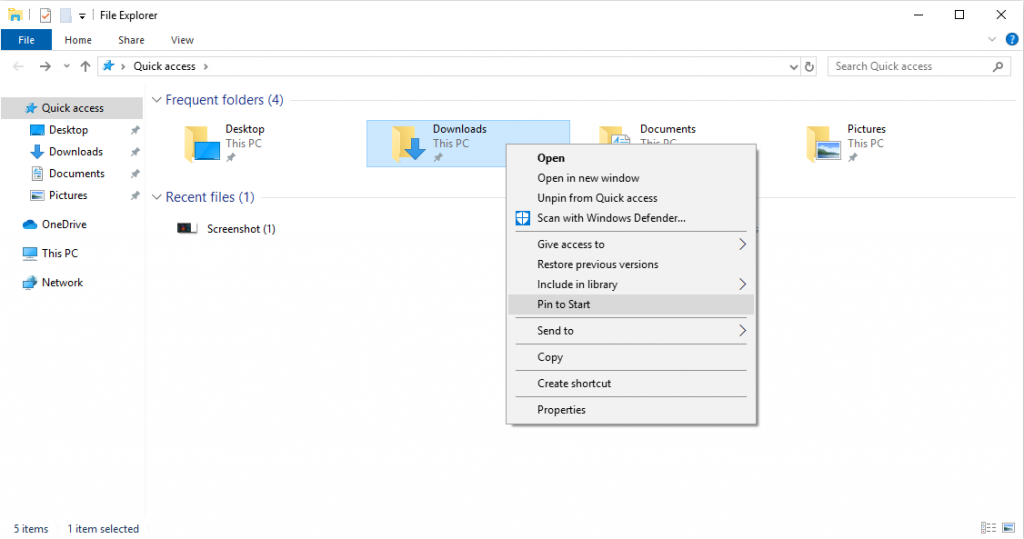This screenshot has height=539, width=1024.
Task: Click the 5 items status text
Action: click(x=31, y=529)
